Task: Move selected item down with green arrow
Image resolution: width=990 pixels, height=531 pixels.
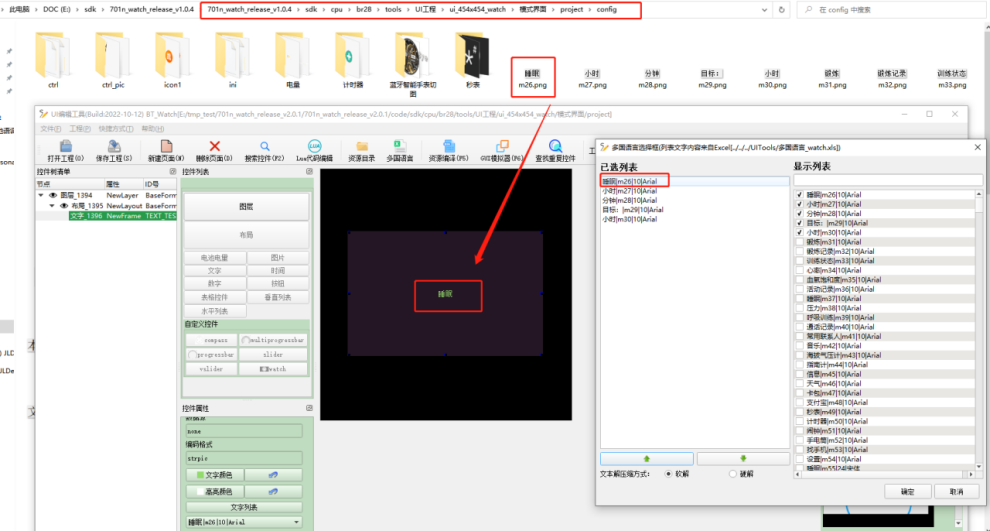Action: click(x=743, y=459)
